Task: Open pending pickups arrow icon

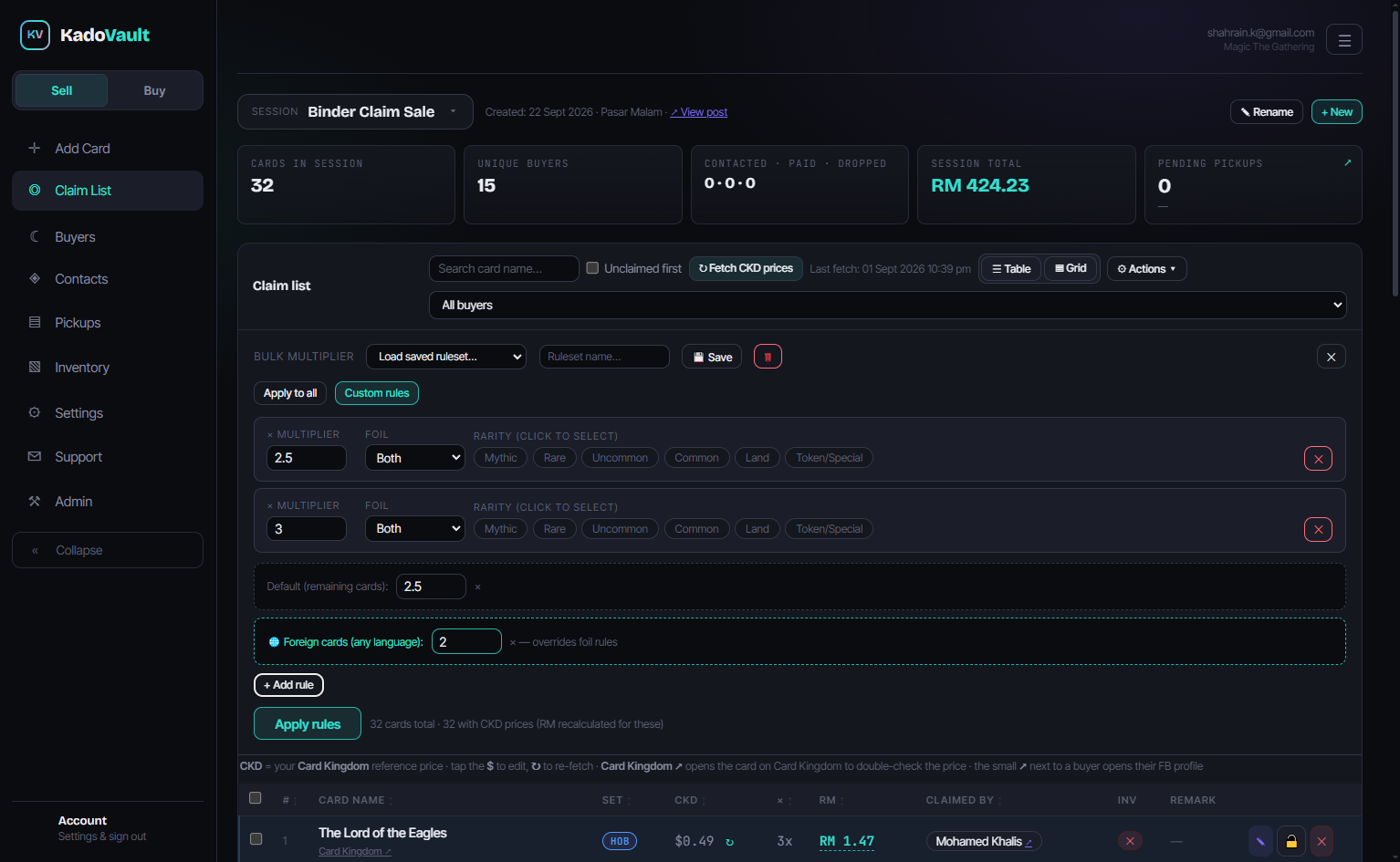Action: 1348,162
